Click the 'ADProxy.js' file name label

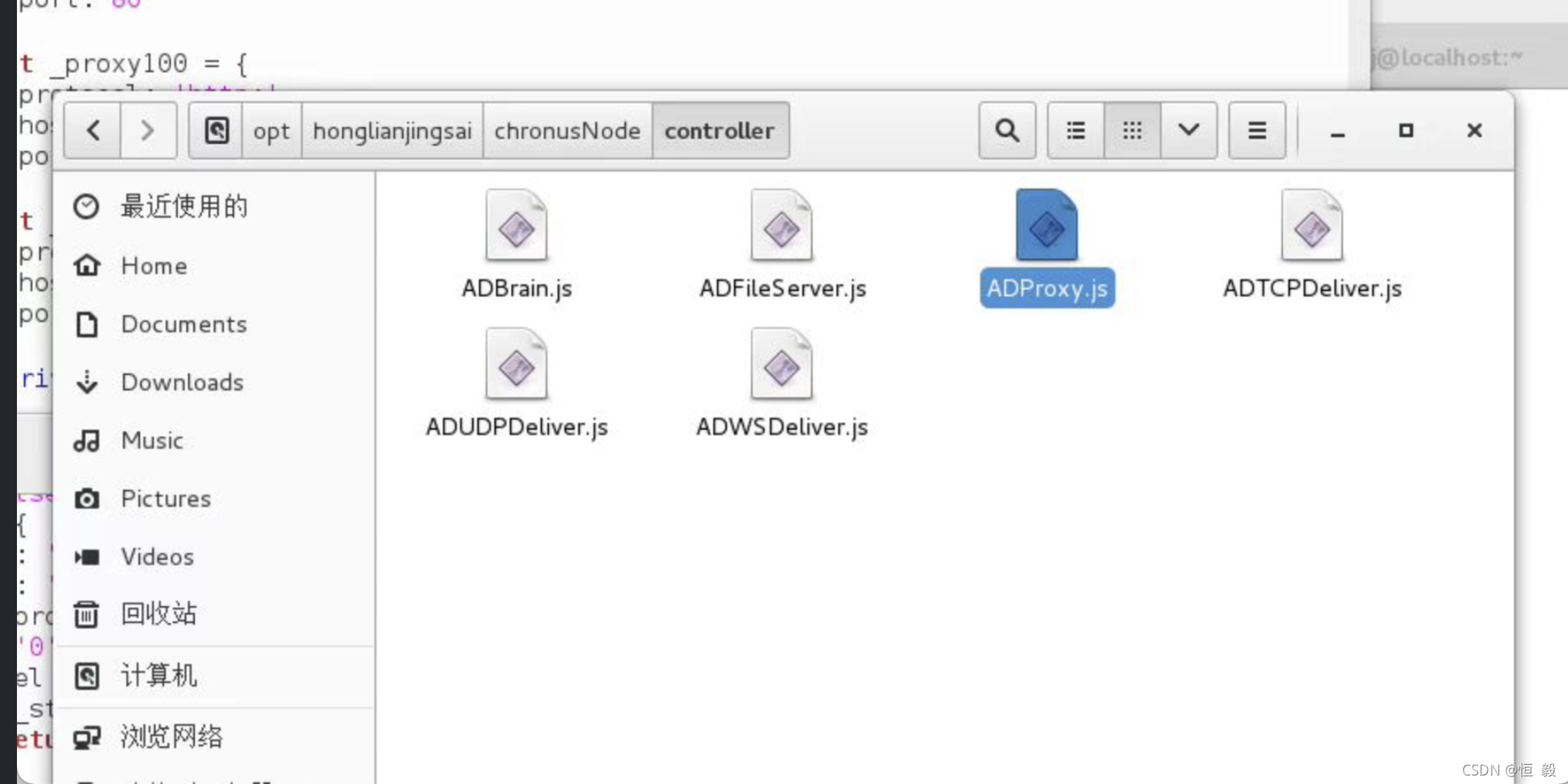[x=1047, y=288]
